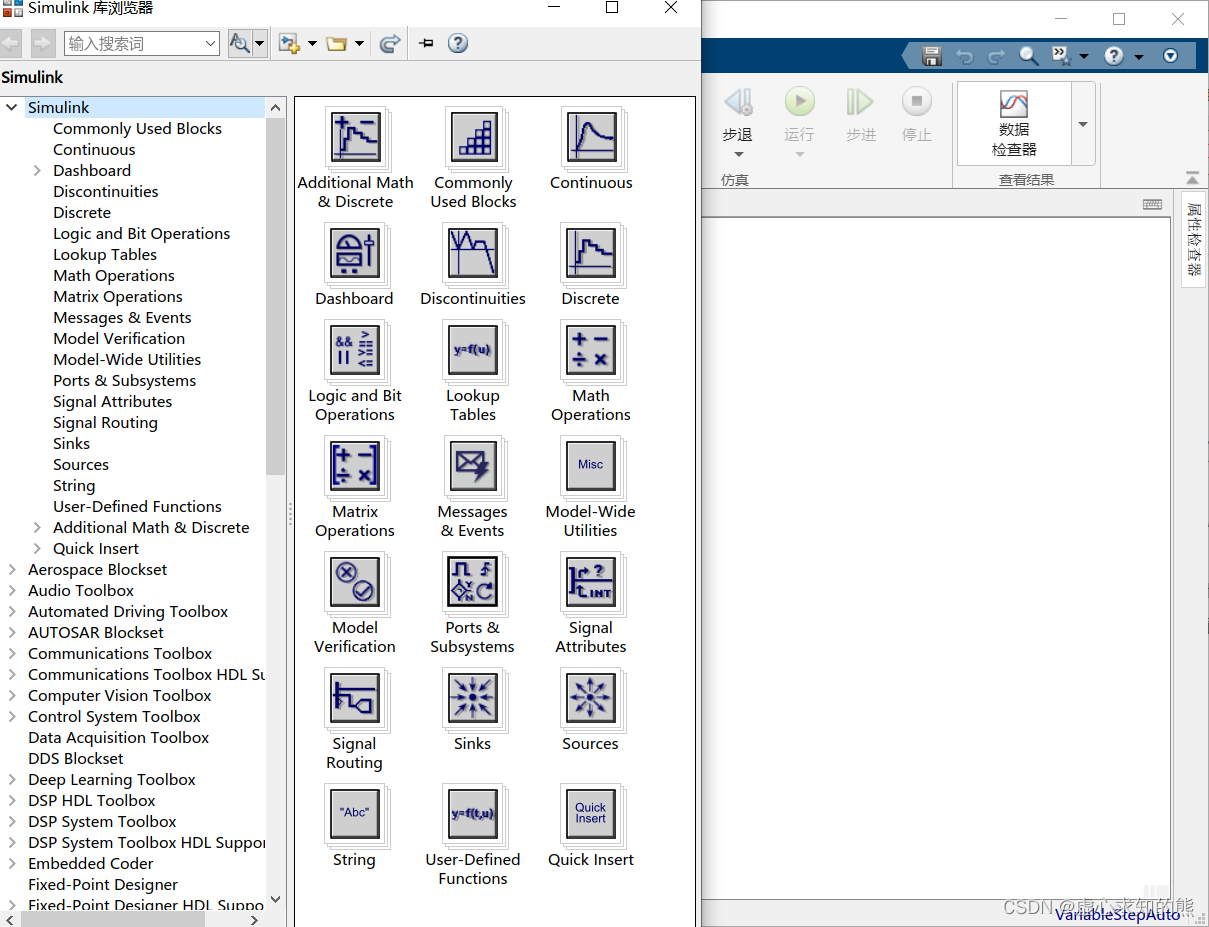Click the search term input field
Viewport: 1209px width, 927px height.
[x=134, y=43]
